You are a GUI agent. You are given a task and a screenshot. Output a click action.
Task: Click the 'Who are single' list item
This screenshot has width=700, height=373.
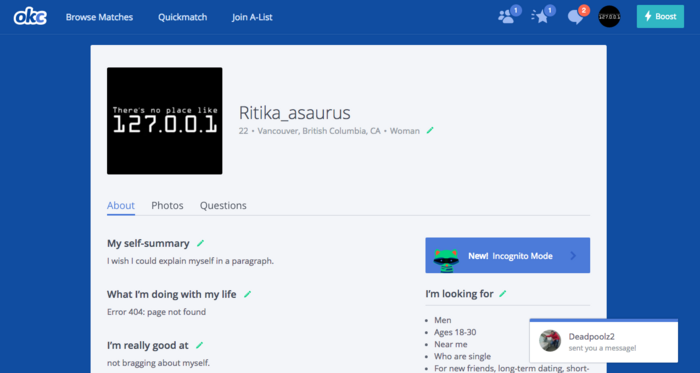tap(462, 356)
